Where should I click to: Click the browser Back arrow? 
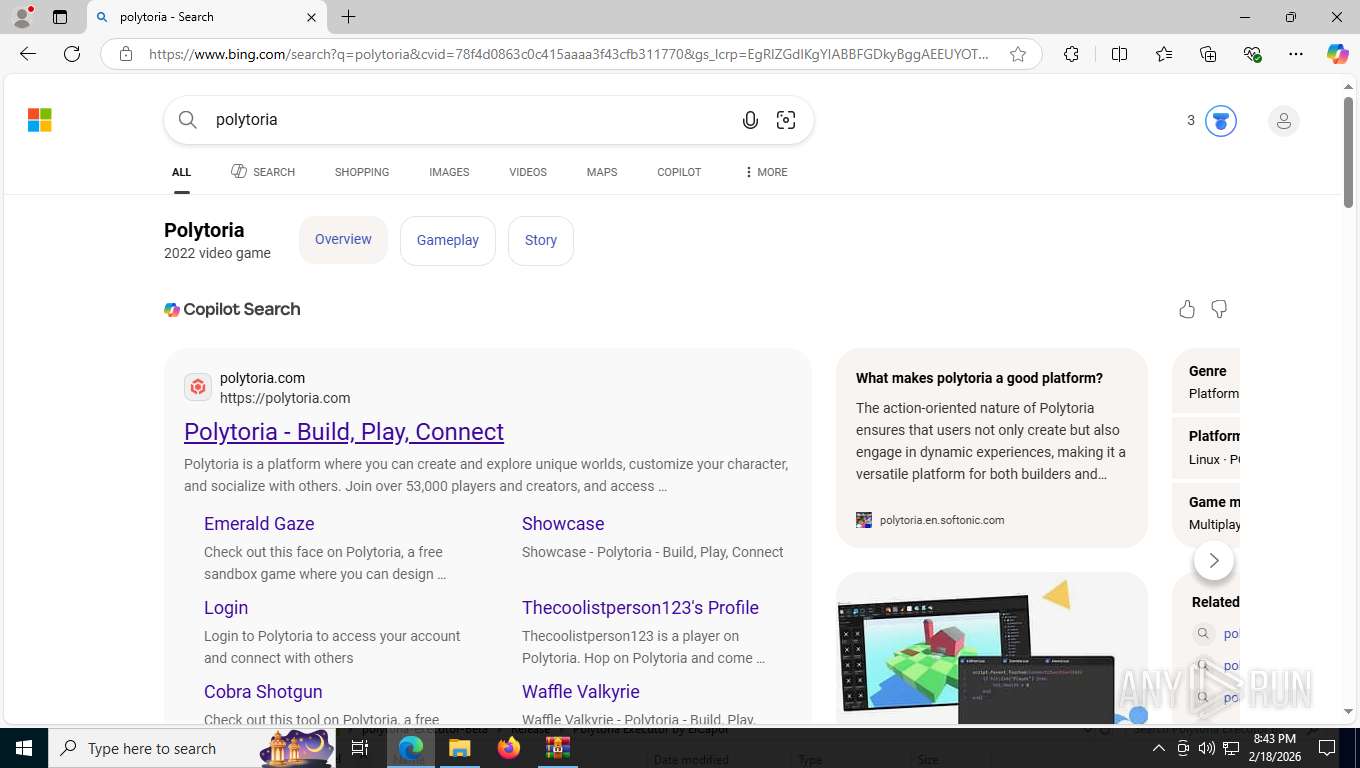28,54
